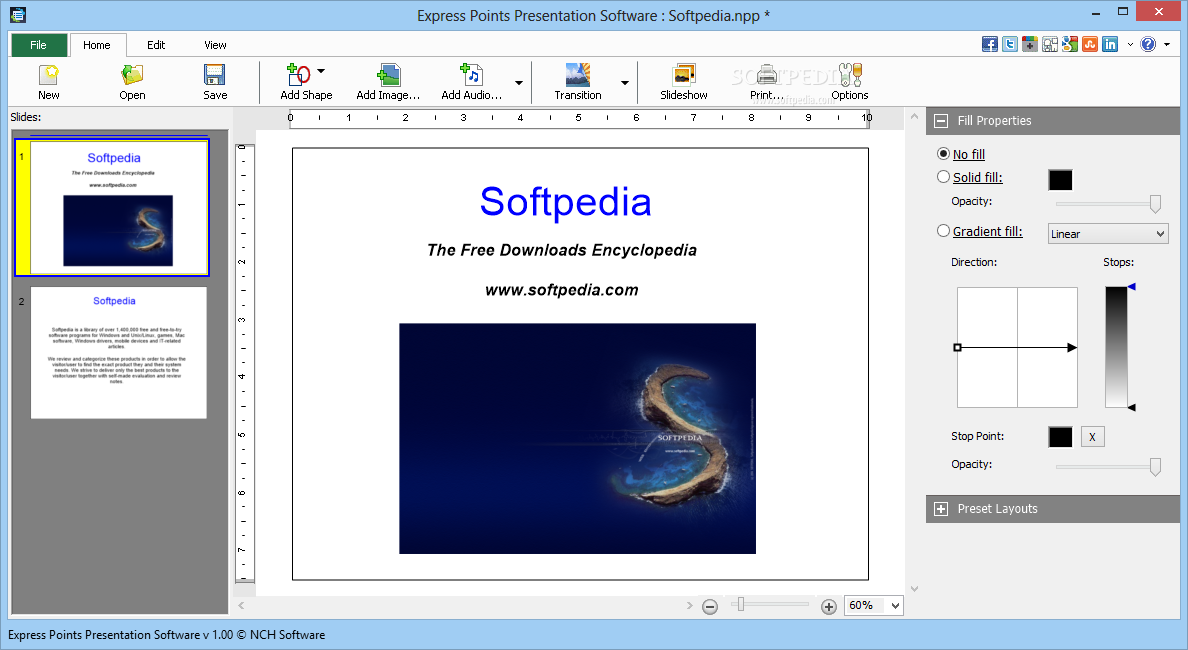Click the horizontal scrollbar right arrow

click(689, 605)
